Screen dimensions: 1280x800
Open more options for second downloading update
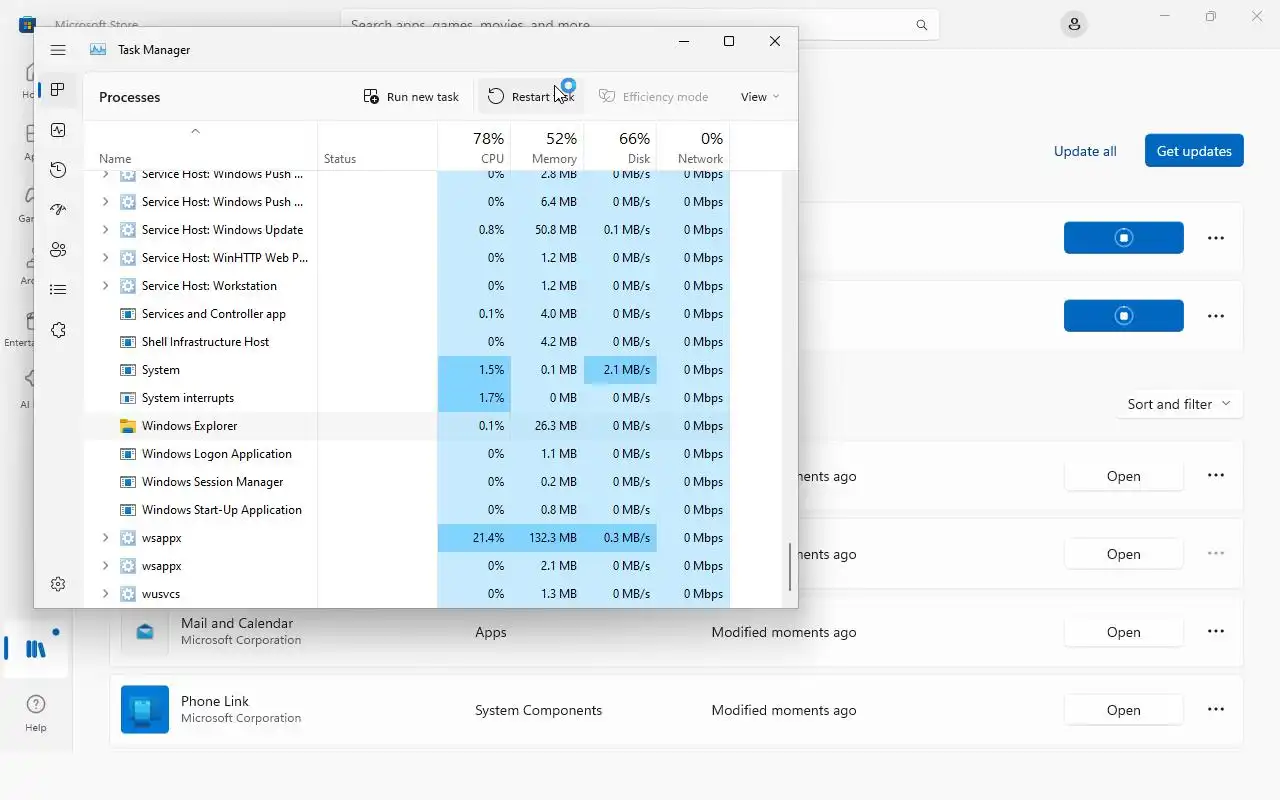pos(1216,316)
